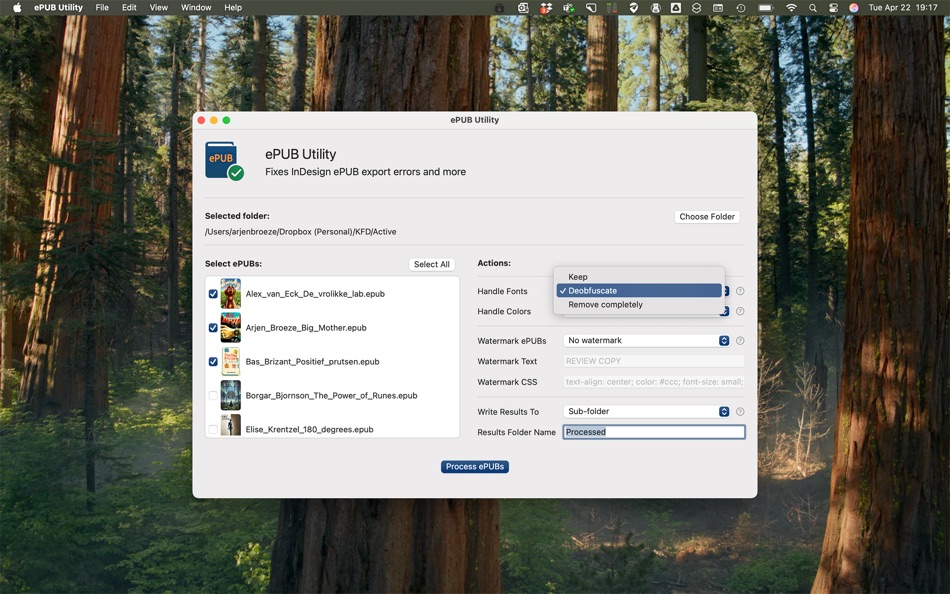Click the Select All button
The height and width of the screenshot is (594, 950).
click(x=431, y=264)
